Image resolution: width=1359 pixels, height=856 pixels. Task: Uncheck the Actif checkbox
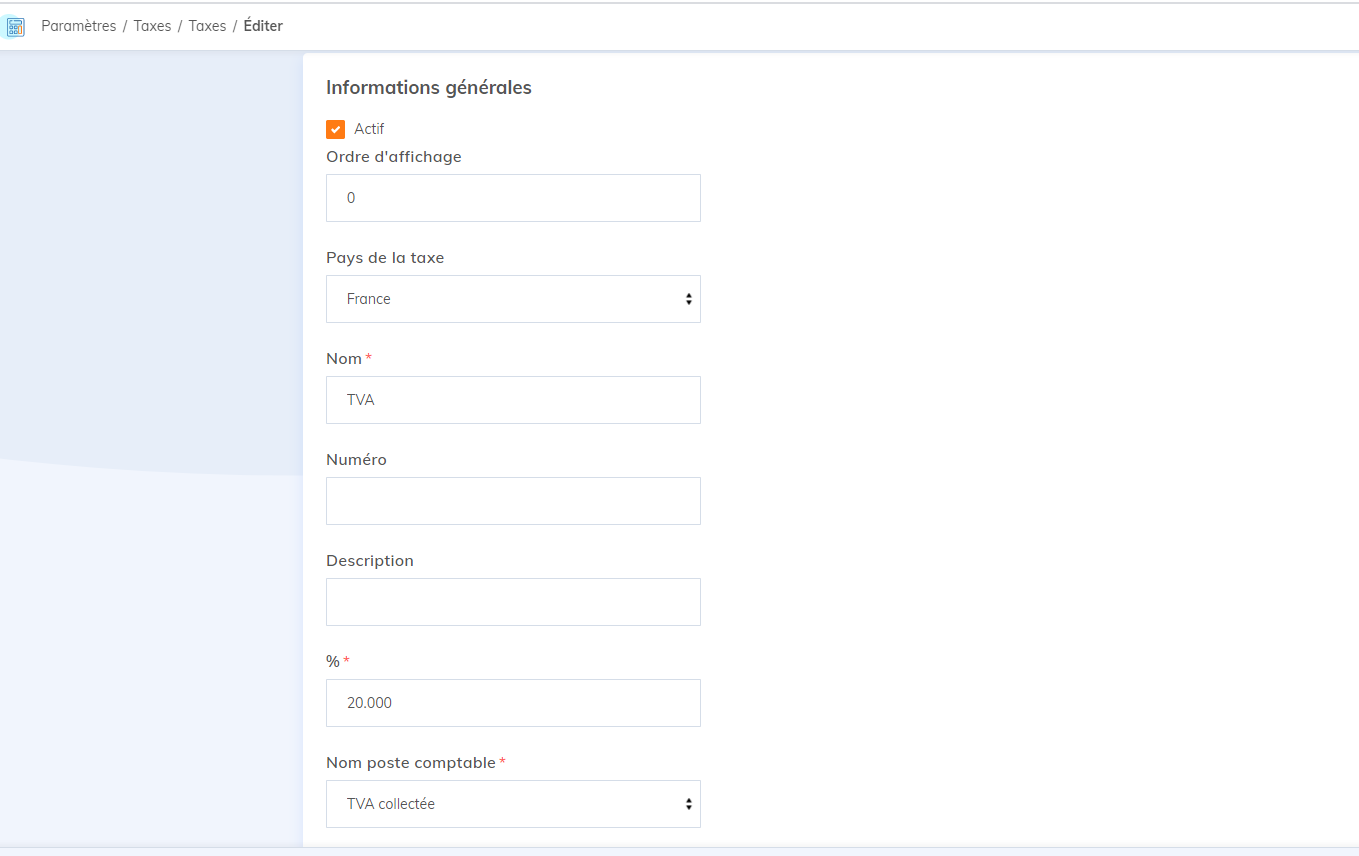pos(336,129)
